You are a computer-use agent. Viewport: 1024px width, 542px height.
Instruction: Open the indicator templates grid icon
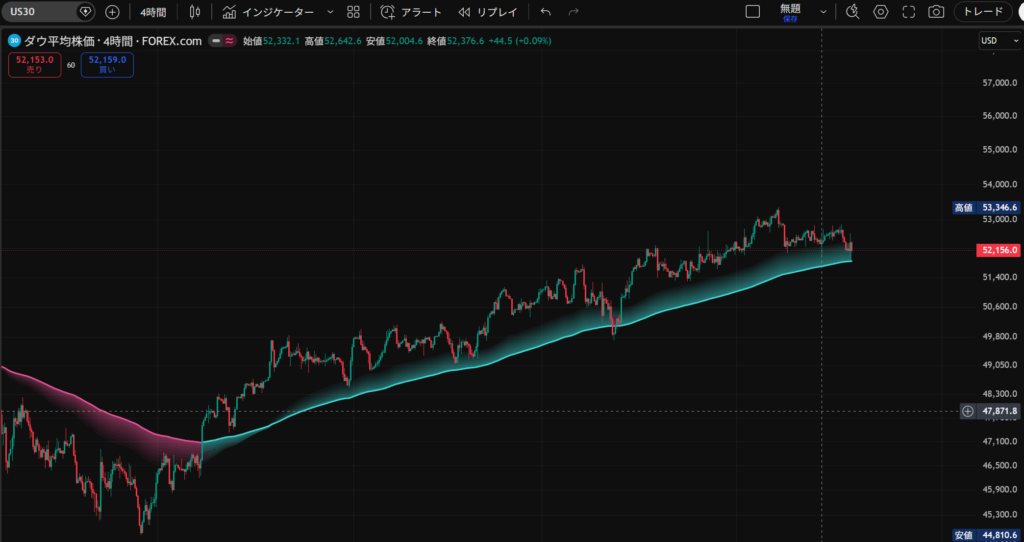pyautogui.click(x=353, y=12)
